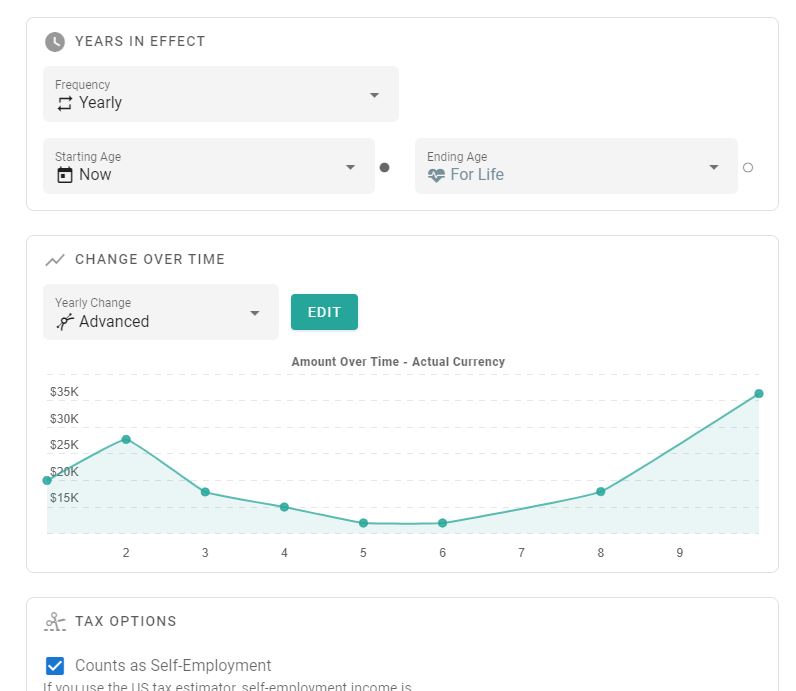The width and height of the screenshot is (796, 691).
Task: Click the heartbeat icon in Ending Age
Action: pyautogui.click(x=436, y=175)
